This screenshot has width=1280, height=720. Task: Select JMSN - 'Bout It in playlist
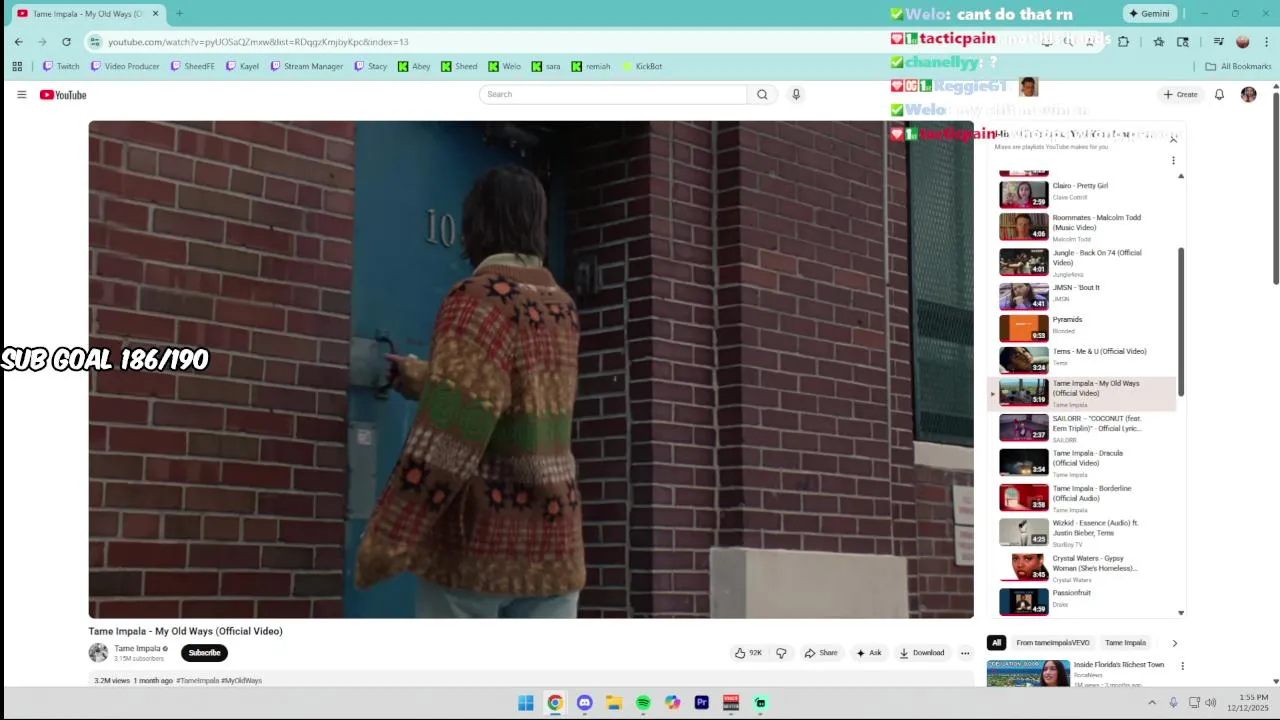pos(1082,296)
